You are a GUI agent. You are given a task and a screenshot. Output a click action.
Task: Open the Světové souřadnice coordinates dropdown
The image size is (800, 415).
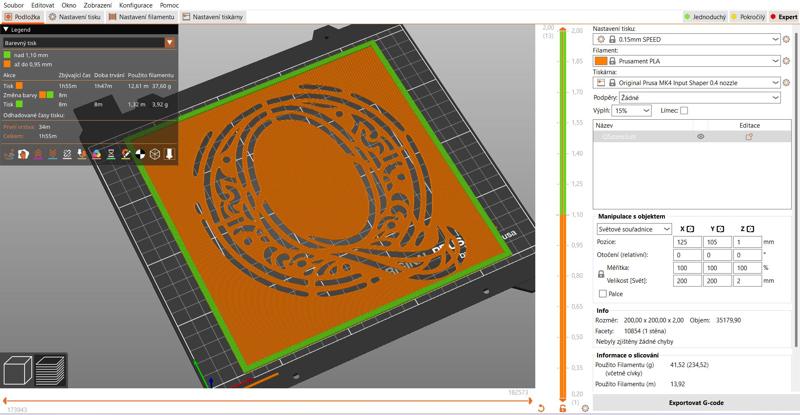(x=634, y=230)
